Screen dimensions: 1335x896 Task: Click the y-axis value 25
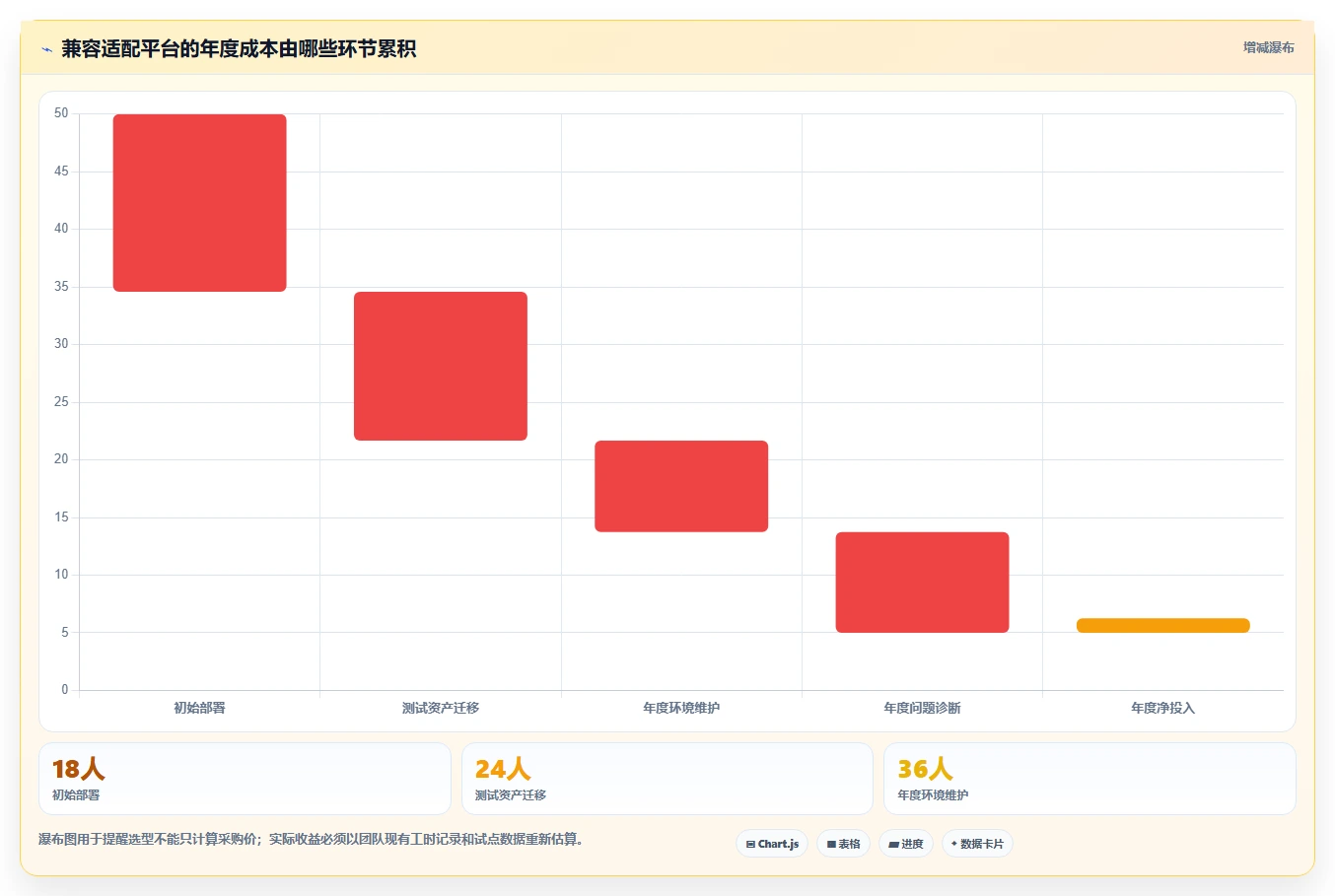click(61, 402)
